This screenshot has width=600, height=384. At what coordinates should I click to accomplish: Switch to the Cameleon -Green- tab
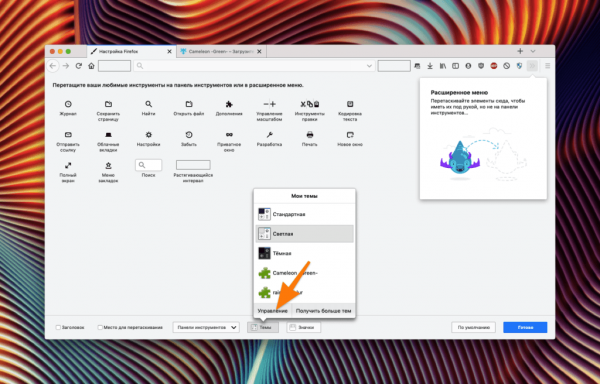coord(221,51)
